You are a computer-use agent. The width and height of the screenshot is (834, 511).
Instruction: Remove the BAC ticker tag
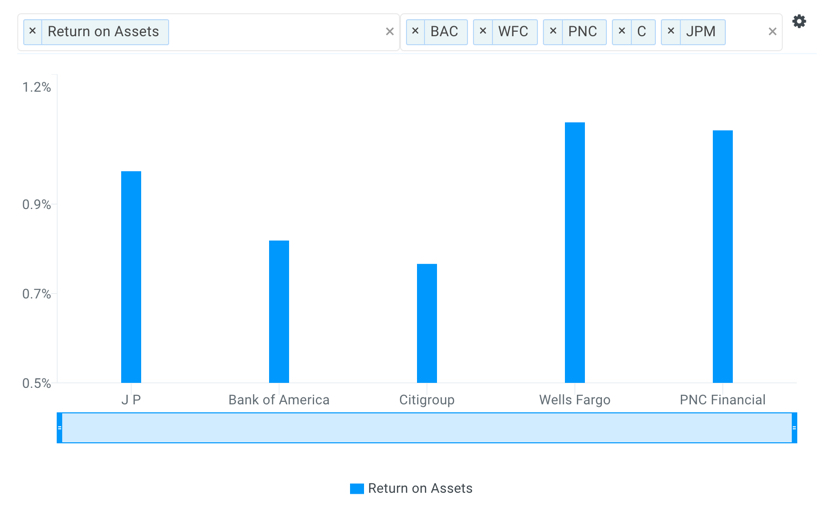click(415, 31)
